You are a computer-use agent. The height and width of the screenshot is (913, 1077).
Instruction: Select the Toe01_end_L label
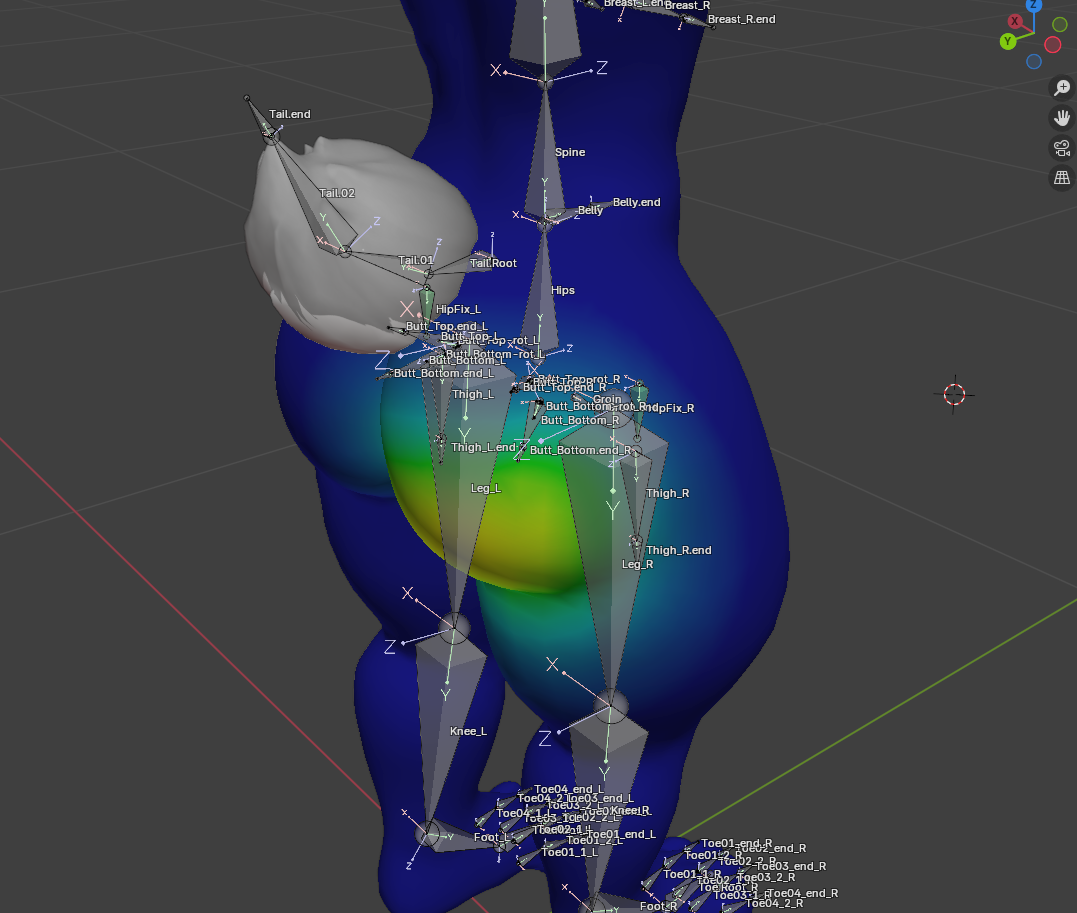point(622,834)
